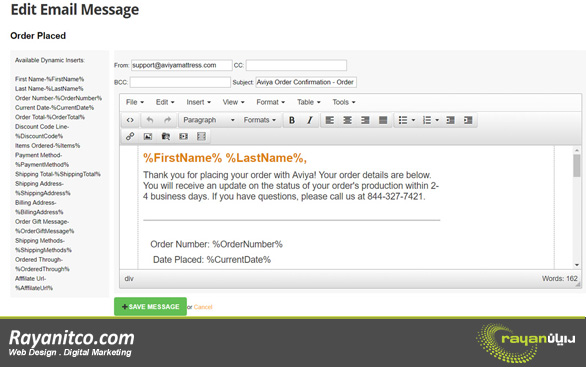Click 'First Name-%FirstName%' dynamic insert
This screenshot has width=586, height=367.
pos(49,79)
